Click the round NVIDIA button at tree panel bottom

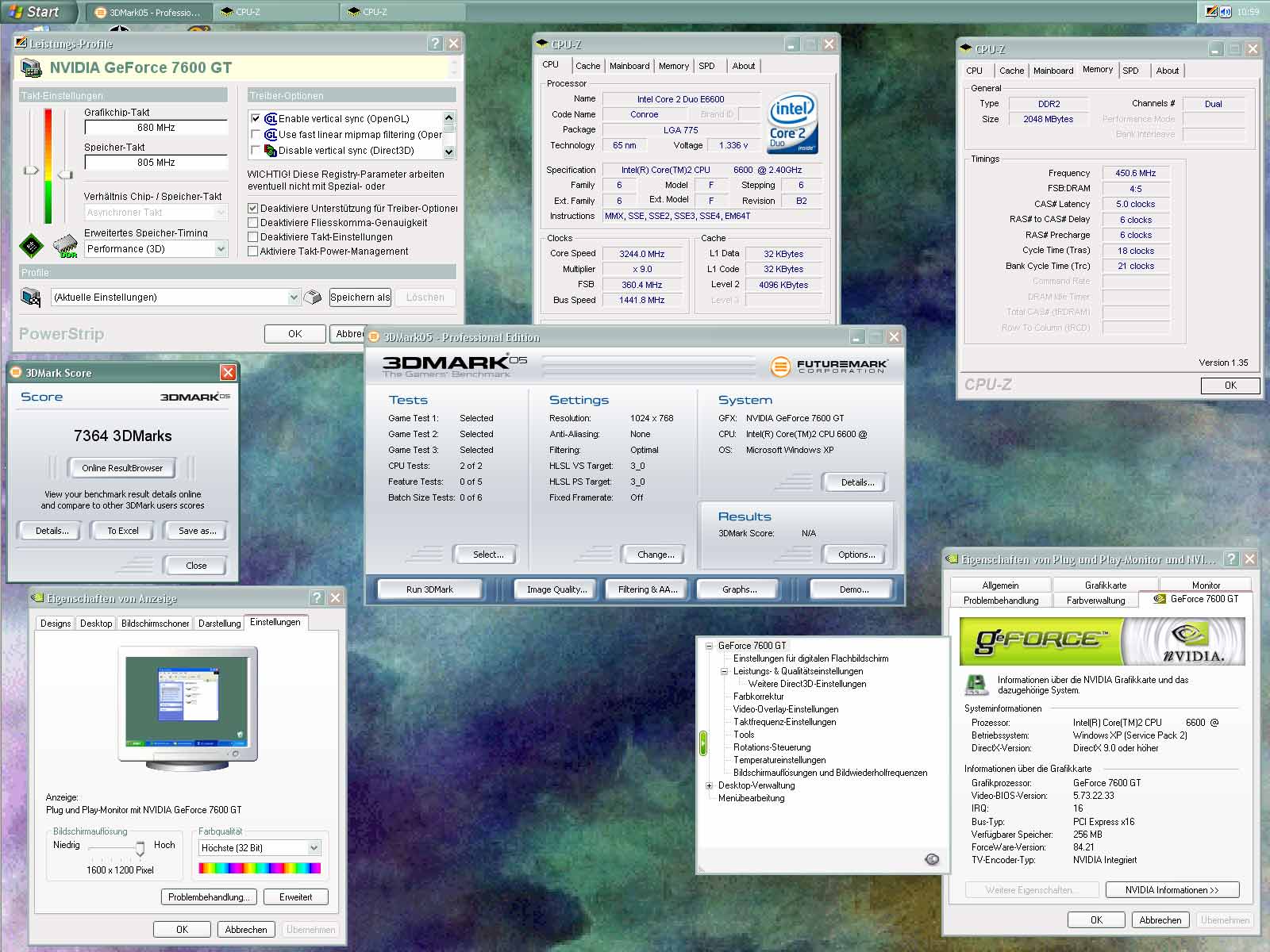[x=933, y=859]
